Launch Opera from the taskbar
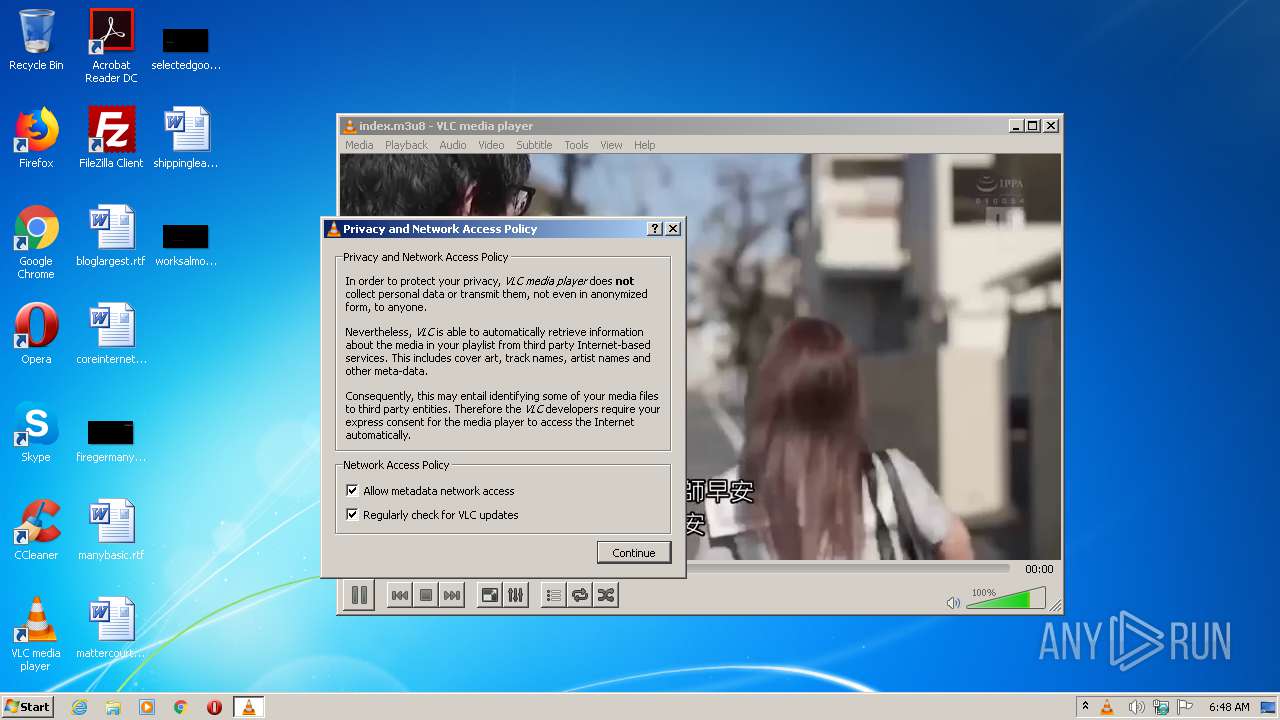 point(214,707)
